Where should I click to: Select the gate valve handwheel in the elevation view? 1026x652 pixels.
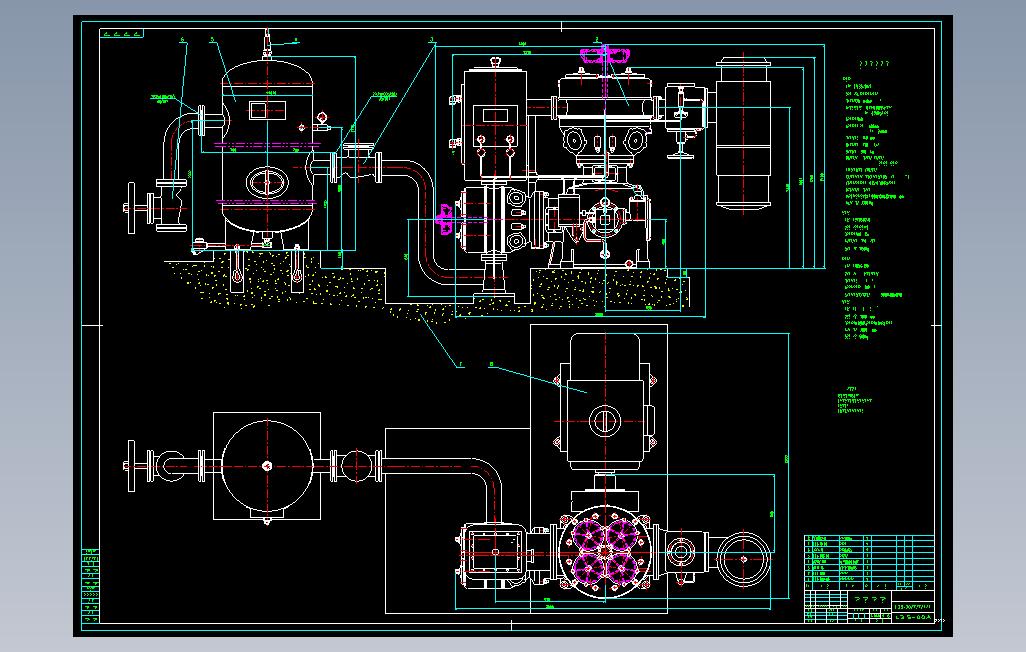point(132,208)
